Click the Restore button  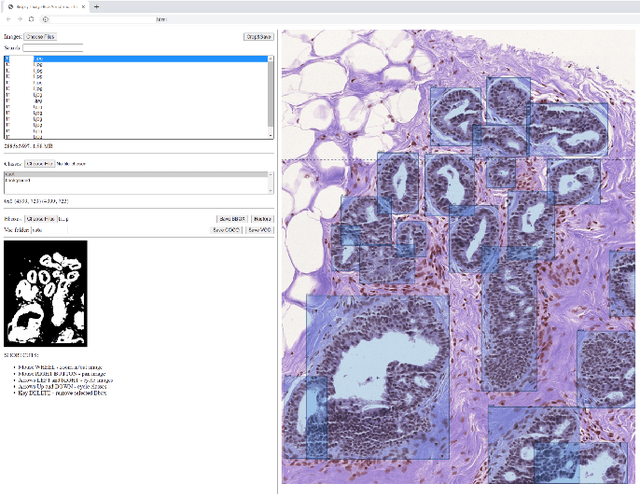click(x=262, y=218)
